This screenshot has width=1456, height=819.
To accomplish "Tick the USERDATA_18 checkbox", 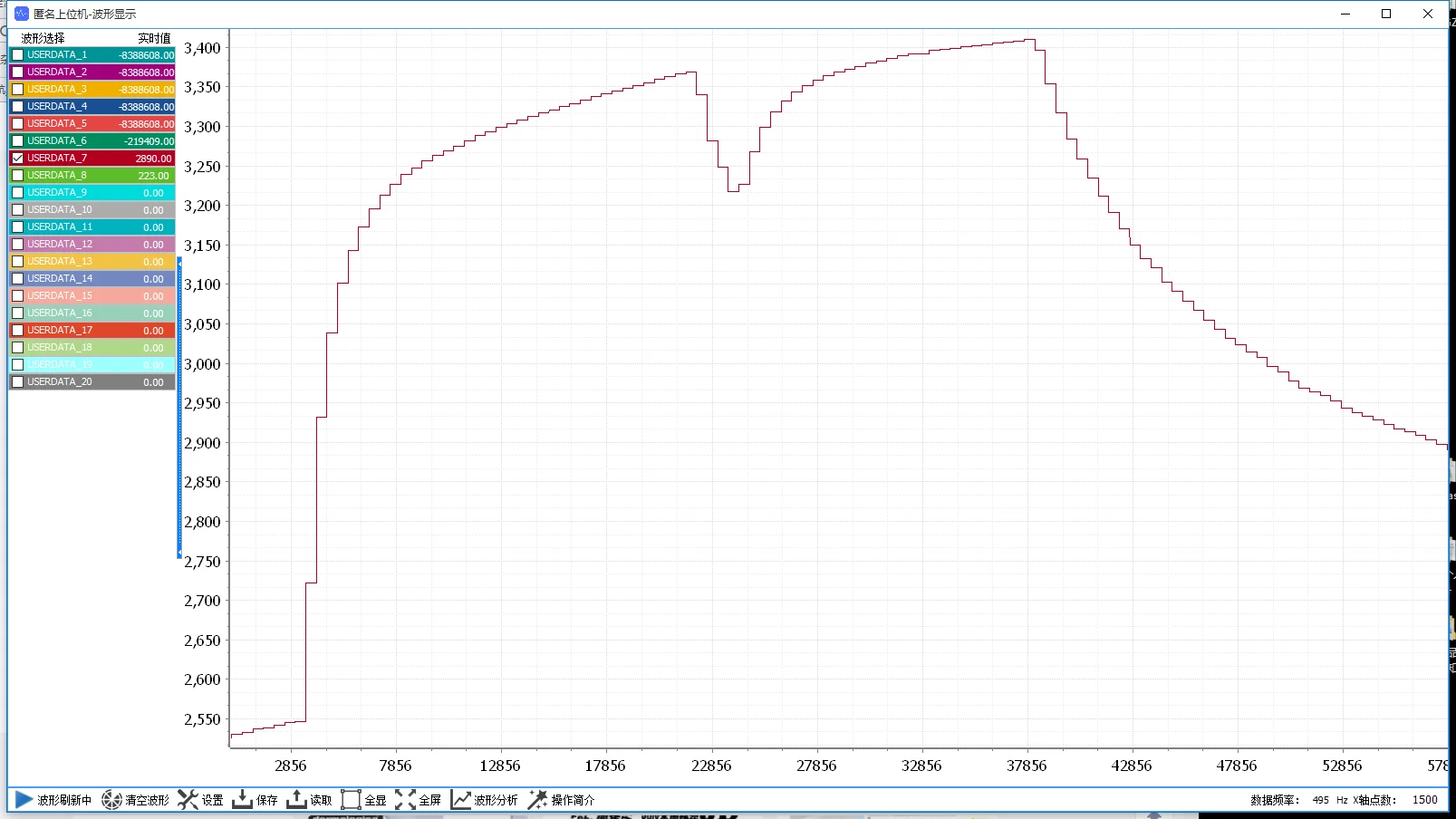I will (17, 348).
